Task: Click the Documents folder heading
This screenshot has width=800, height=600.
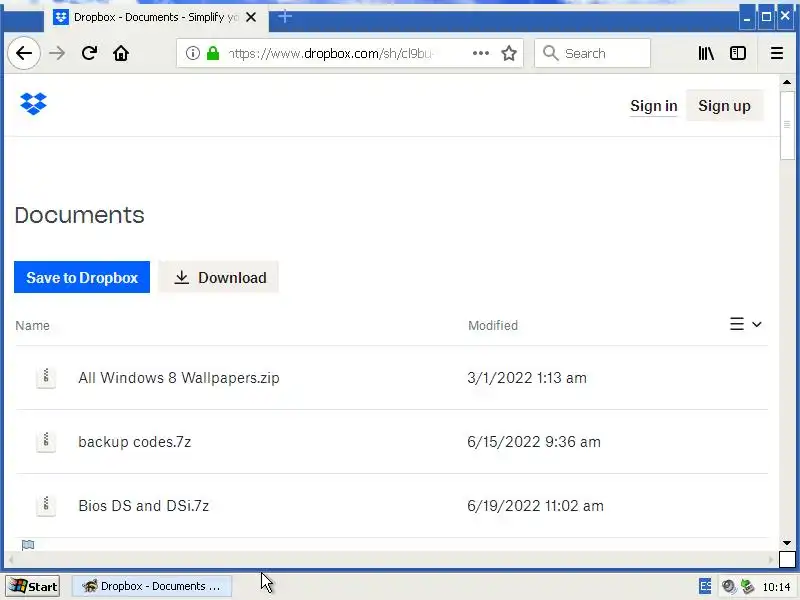Action: tap(80, 215)
